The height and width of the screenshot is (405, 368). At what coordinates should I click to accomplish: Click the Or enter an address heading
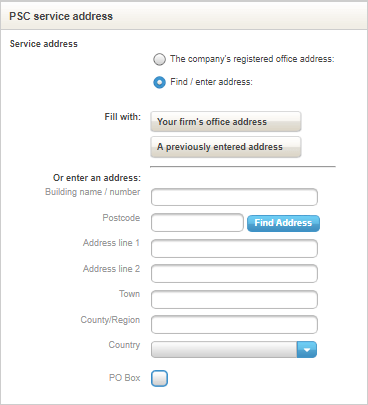[97, 178]
